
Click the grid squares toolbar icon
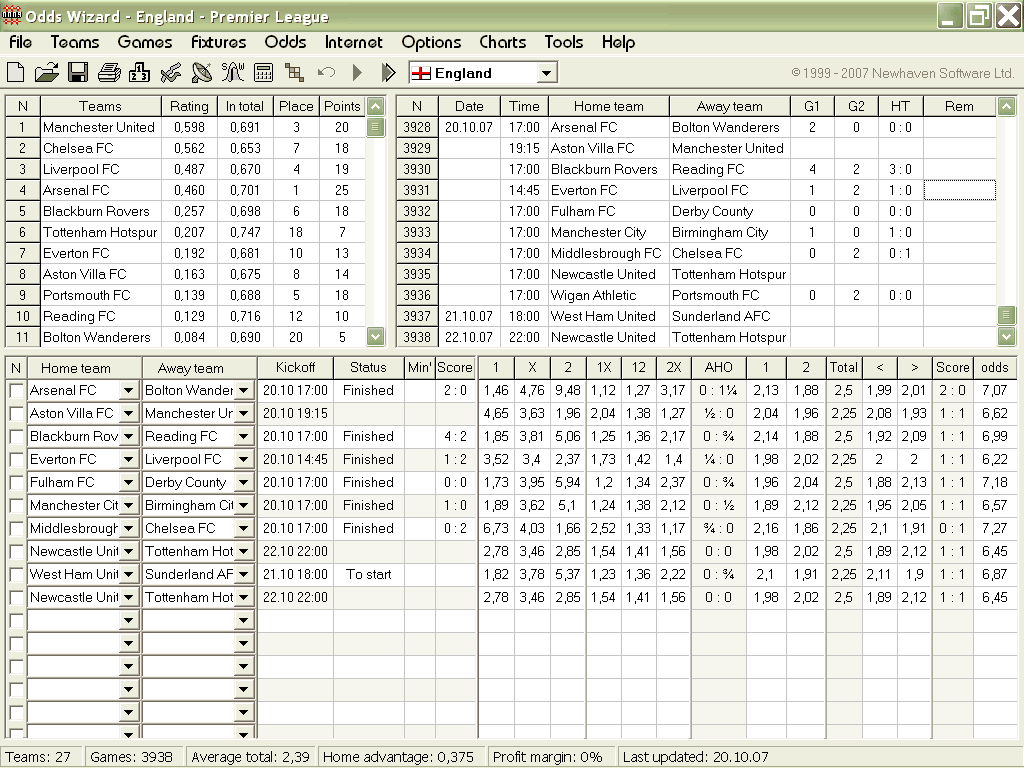(295, 72)
